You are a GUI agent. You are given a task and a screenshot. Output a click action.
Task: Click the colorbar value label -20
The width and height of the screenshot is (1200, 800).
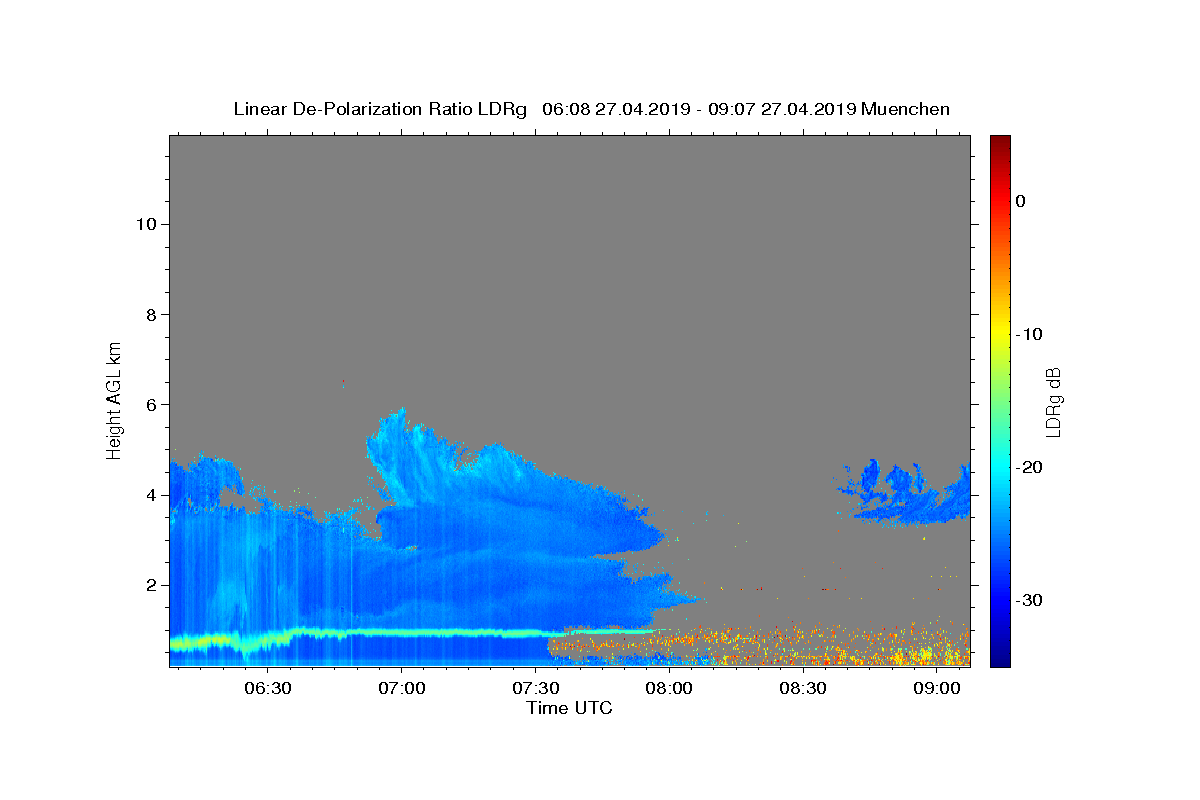[1027, 467]
